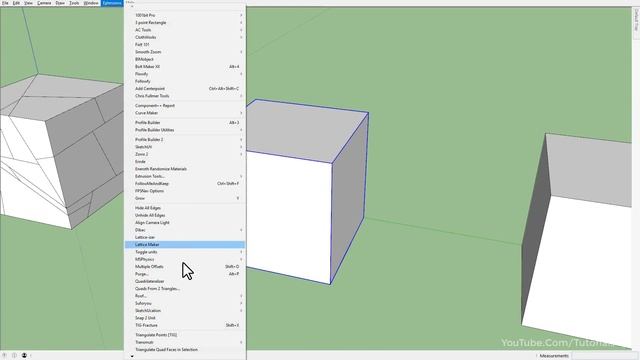The width and height of the screenshot is (640, 360).
Task: Run the highlighted Lattice Maker entry
Action: [x=184, y=245]
